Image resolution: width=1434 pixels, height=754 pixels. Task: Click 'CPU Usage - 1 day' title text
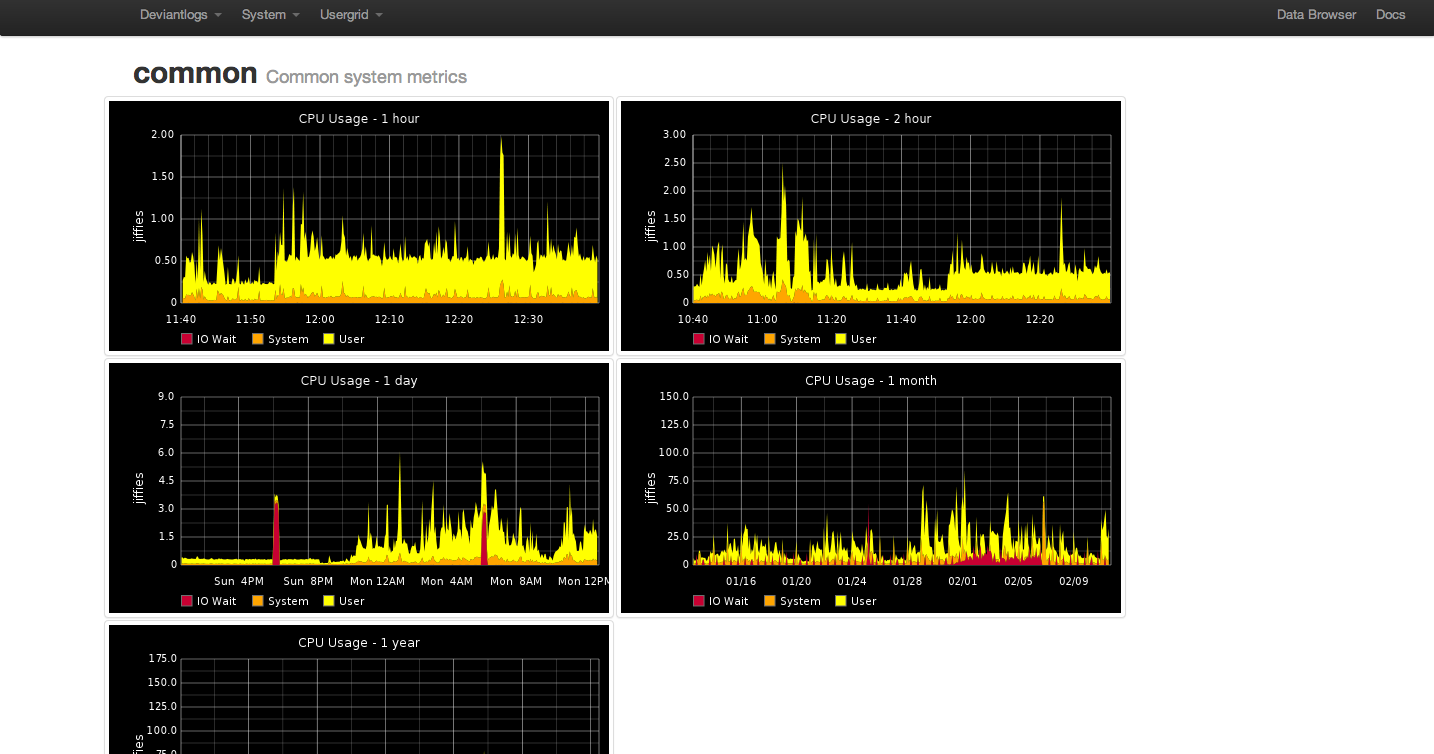coord(359,381)
